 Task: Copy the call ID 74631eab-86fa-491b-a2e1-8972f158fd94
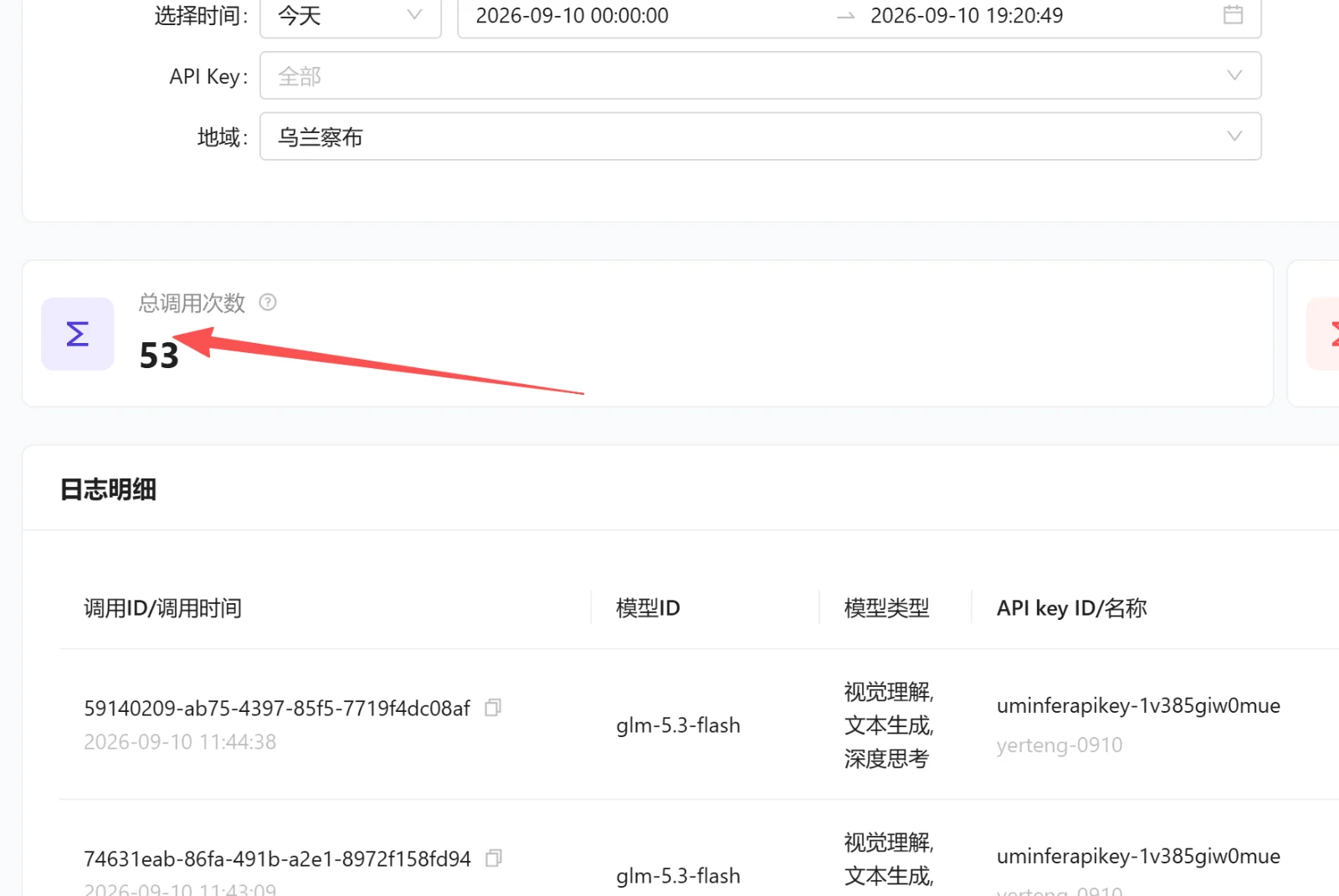(x=494, y=858)
